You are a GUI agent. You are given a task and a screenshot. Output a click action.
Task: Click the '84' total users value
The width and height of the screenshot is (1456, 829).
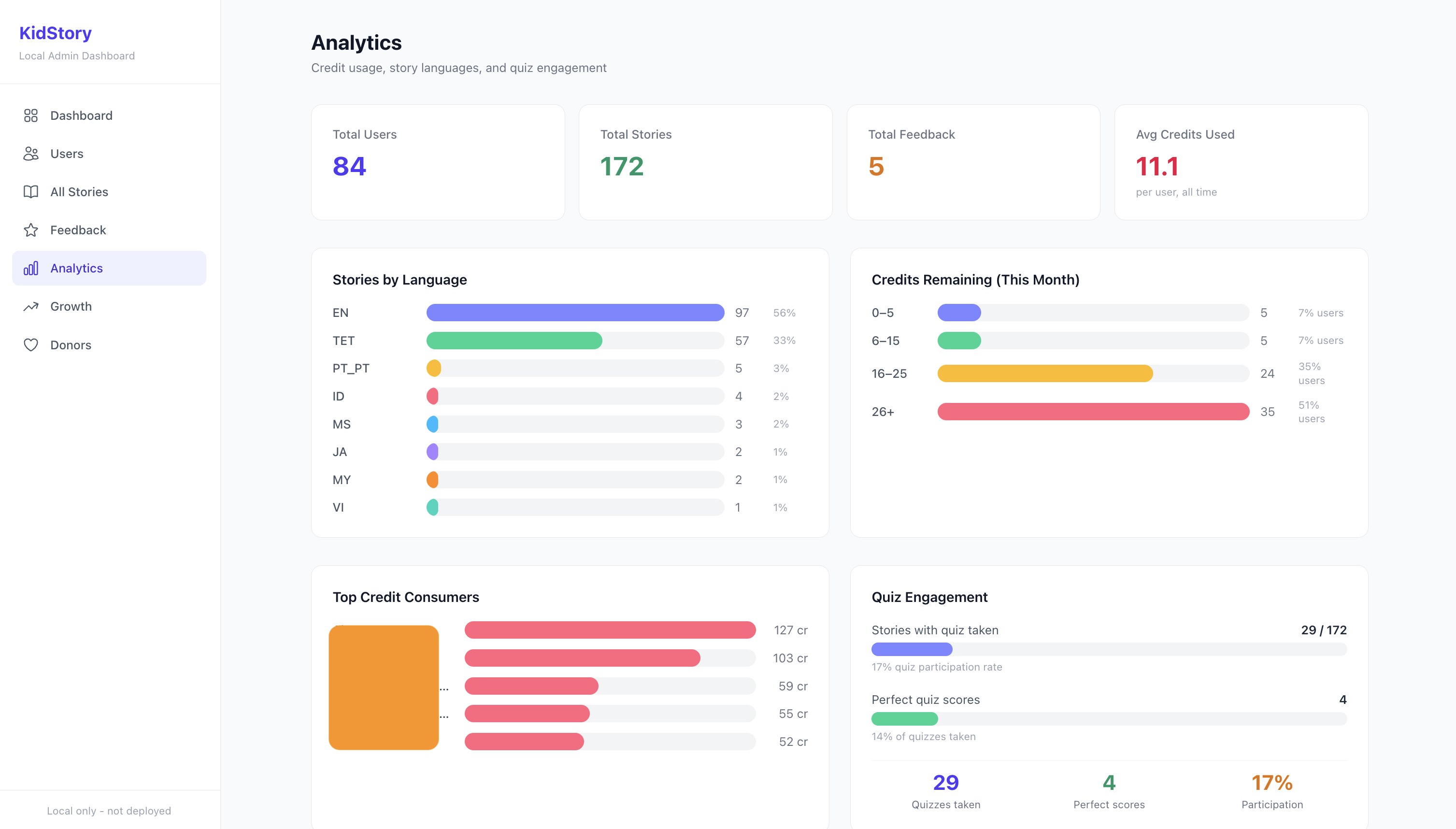tap(349, 166)
